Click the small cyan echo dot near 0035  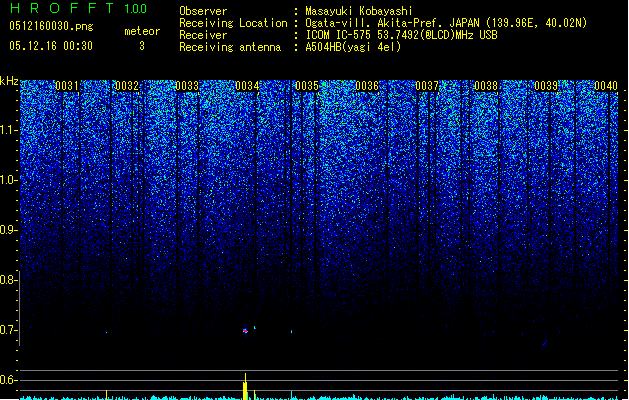(292, 332)
